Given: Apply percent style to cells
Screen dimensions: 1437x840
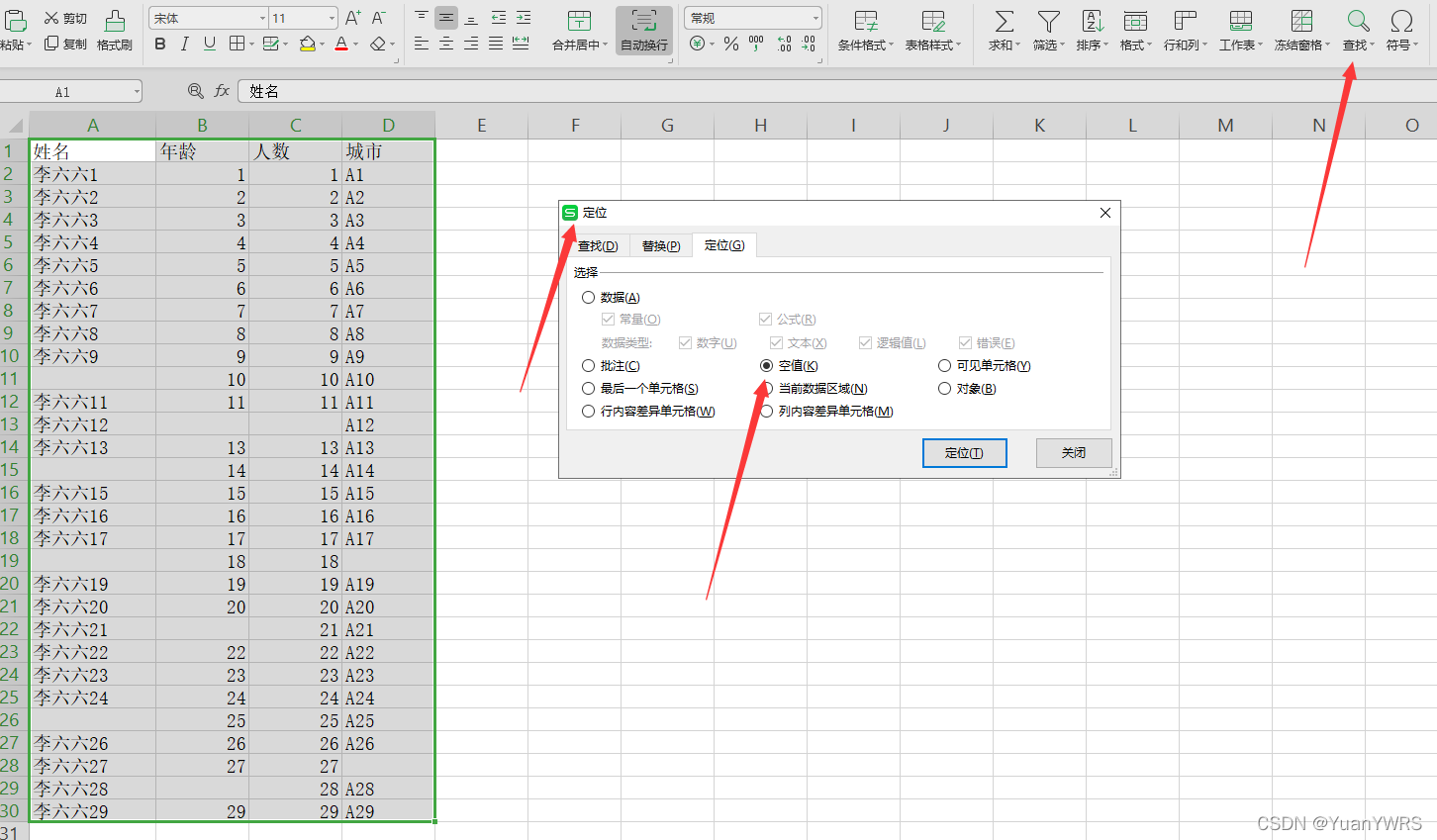Looking at the screenshot, I should pos(731,44).
